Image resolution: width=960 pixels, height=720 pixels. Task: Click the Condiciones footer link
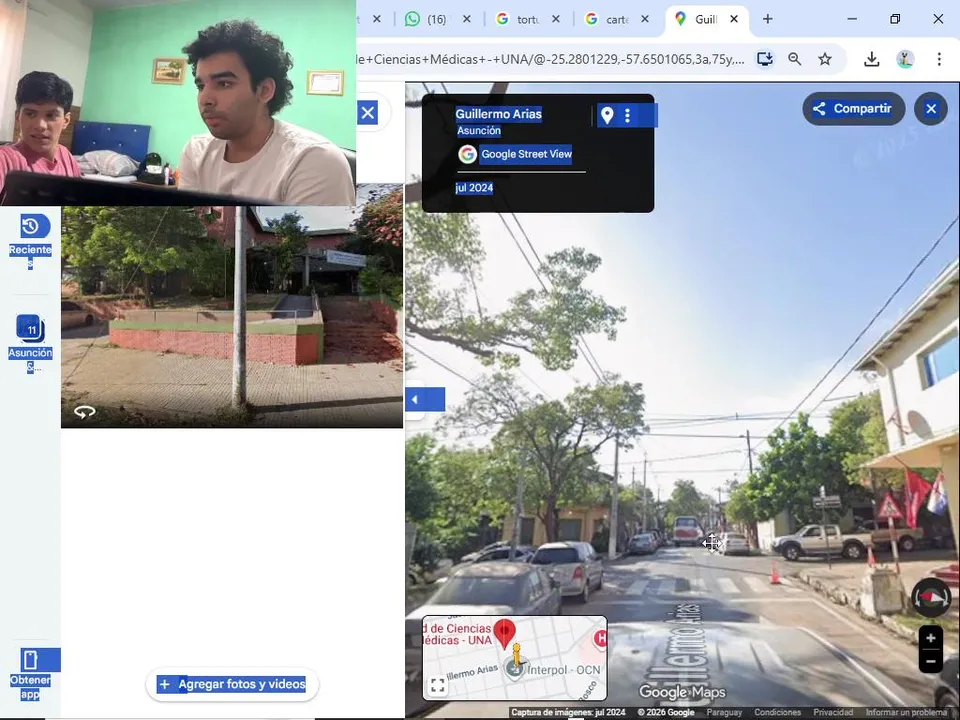pos(777,713)
